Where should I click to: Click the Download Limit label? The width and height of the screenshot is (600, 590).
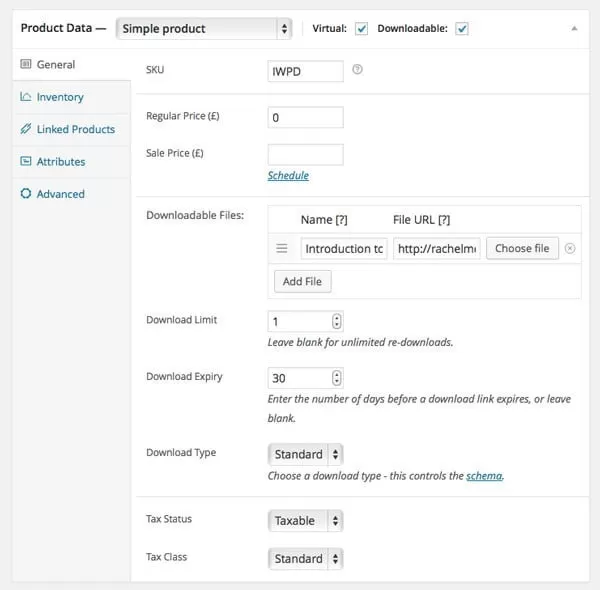point(181,320)
